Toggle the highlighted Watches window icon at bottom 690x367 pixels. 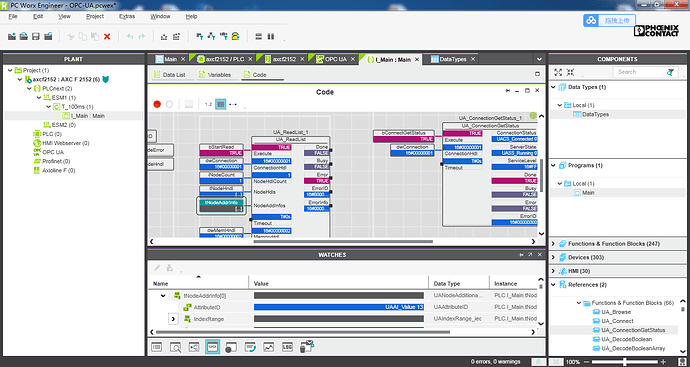click(x=213, y=347)
